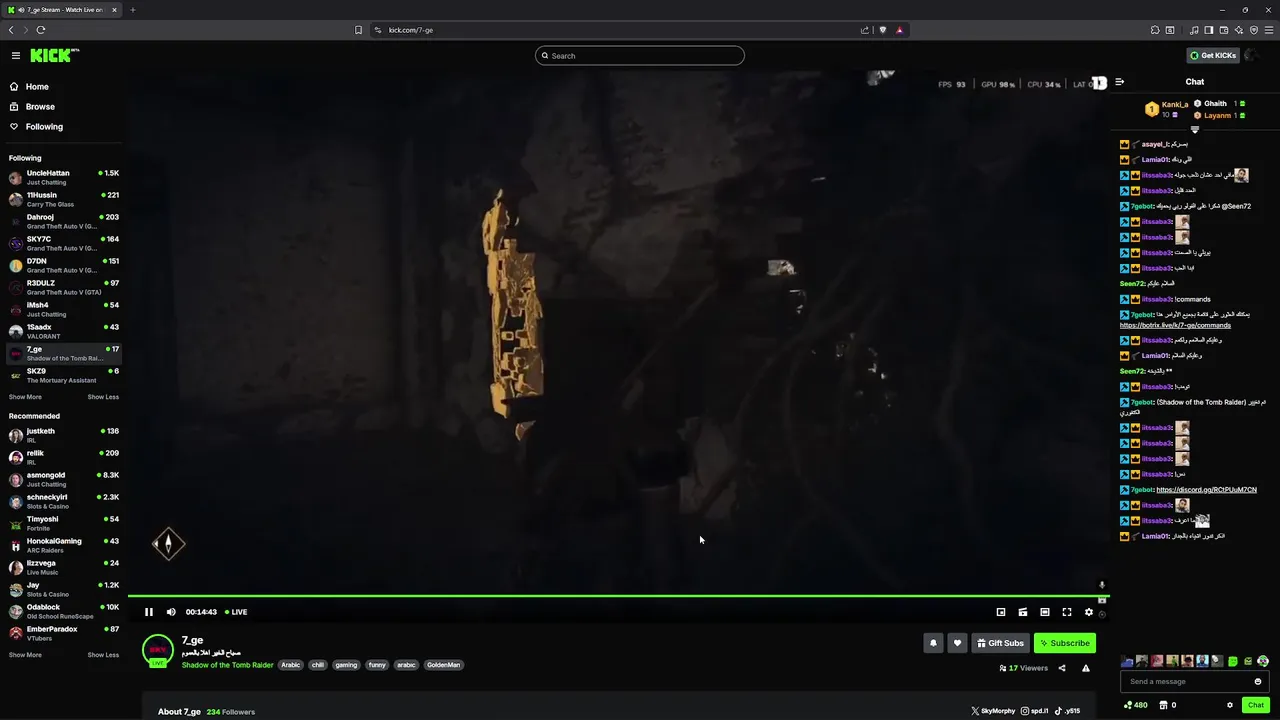Click the green Chat send button
Viewport: 1280px width, 720px height.
pyautogui.click(x=1256, y=705)
